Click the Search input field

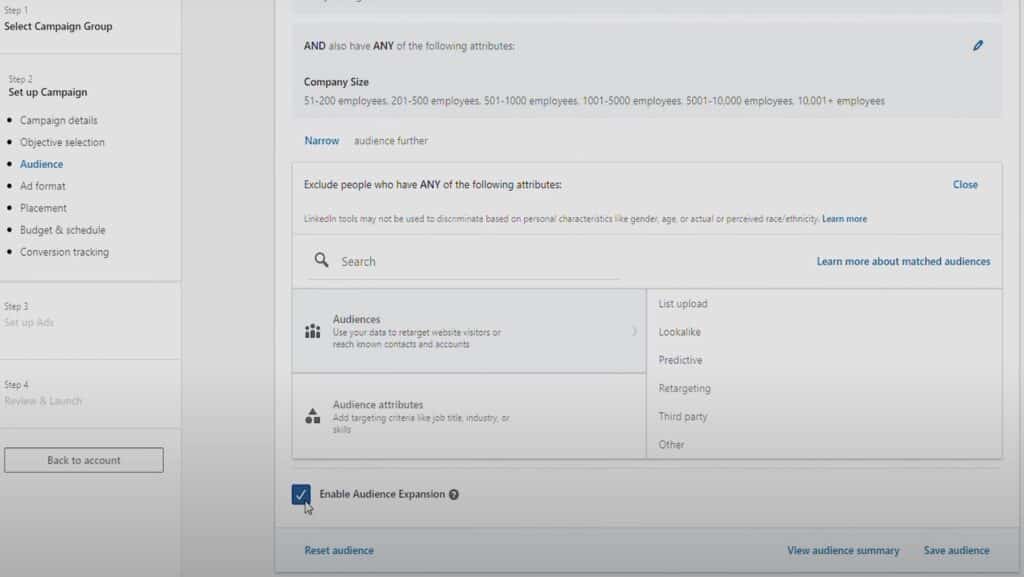[x=478, y=262]
